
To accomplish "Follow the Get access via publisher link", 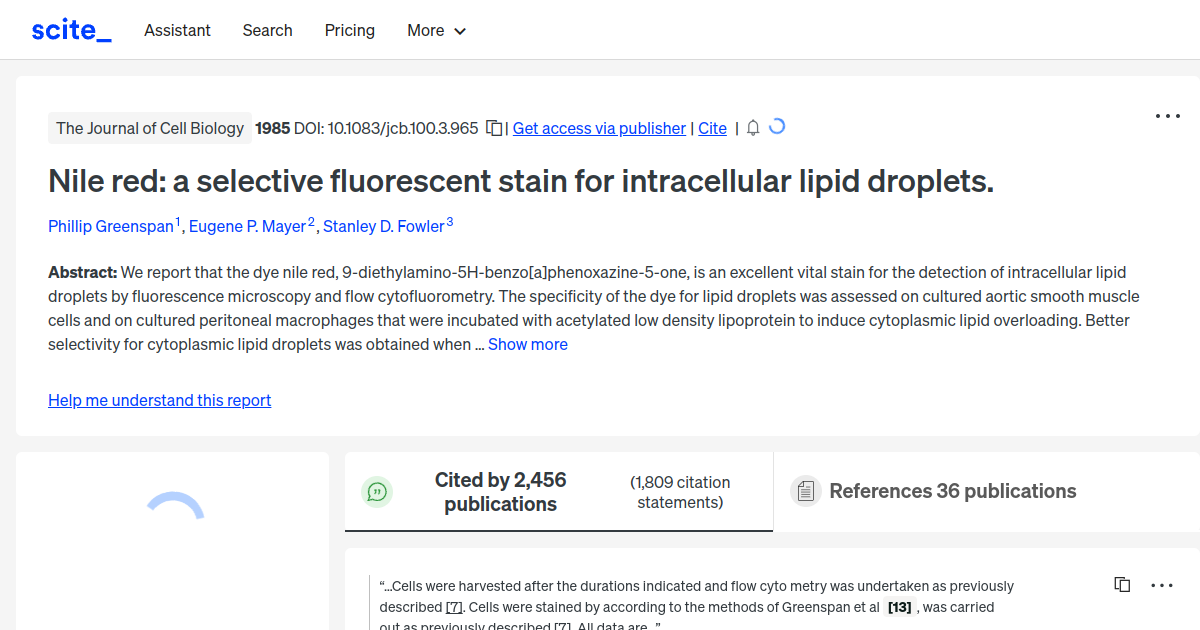I will tap(599, 128).
